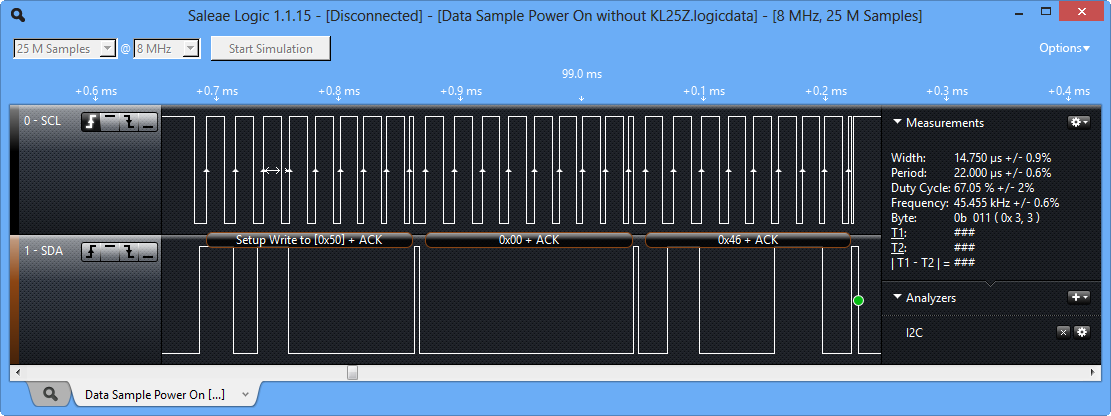Screen dimensions: 1111x416
Task: Select falling edge trigger on SDA channel
Action: [129, 253]
